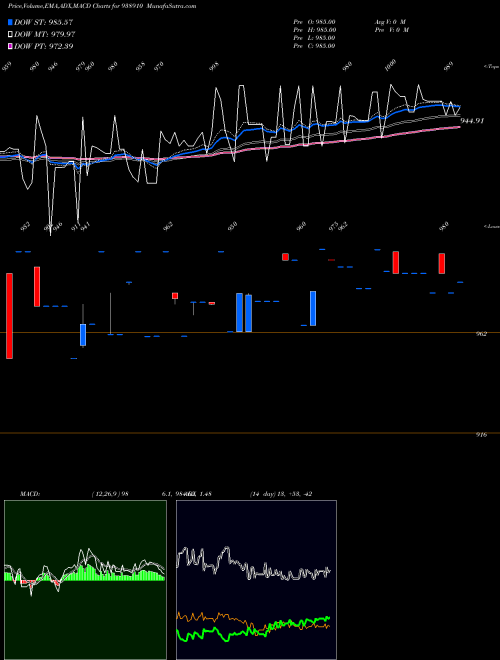Open the dark blue ADX indicator panel
This screenshot has height=660, width=500.
coord(256,580)
